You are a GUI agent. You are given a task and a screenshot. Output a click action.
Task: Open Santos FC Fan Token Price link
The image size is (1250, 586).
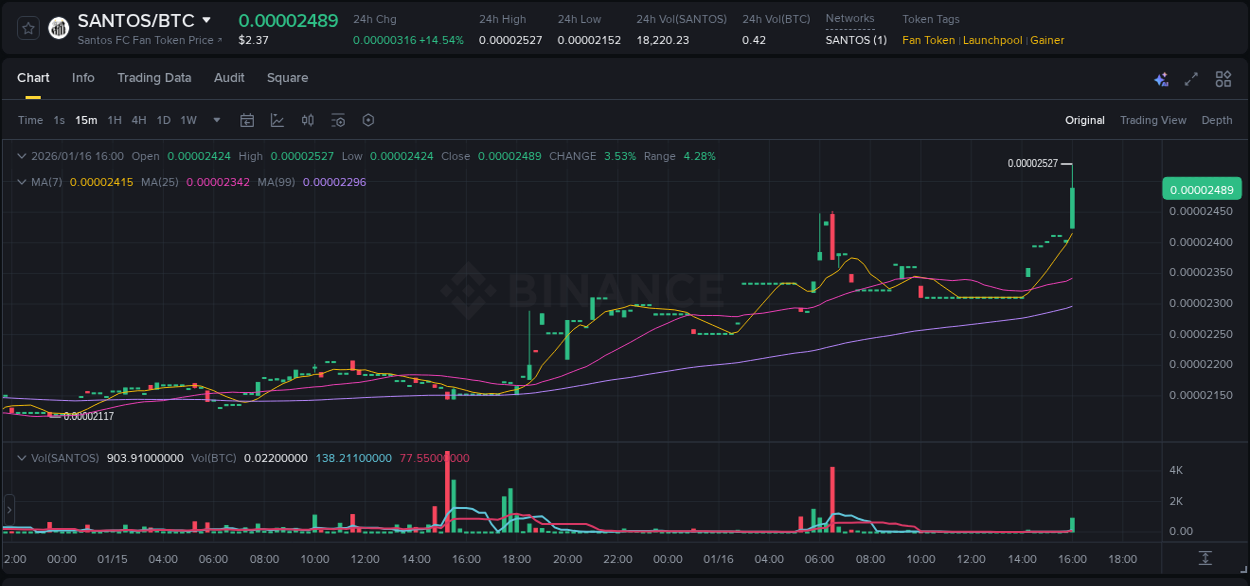[x=150, y=40]
